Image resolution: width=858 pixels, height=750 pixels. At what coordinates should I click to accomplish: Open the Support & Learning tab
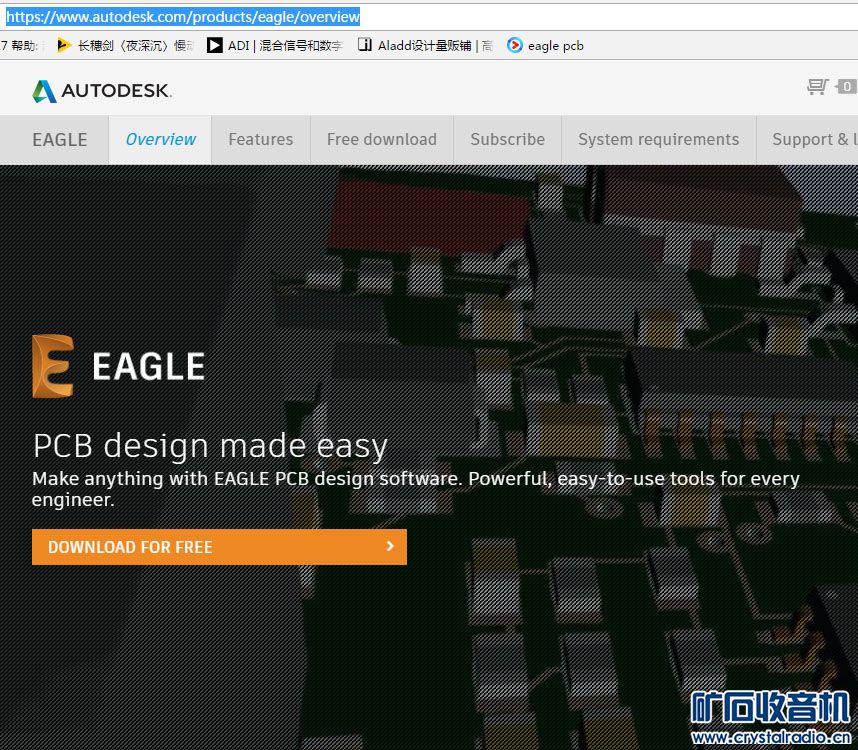click(812, 140)
